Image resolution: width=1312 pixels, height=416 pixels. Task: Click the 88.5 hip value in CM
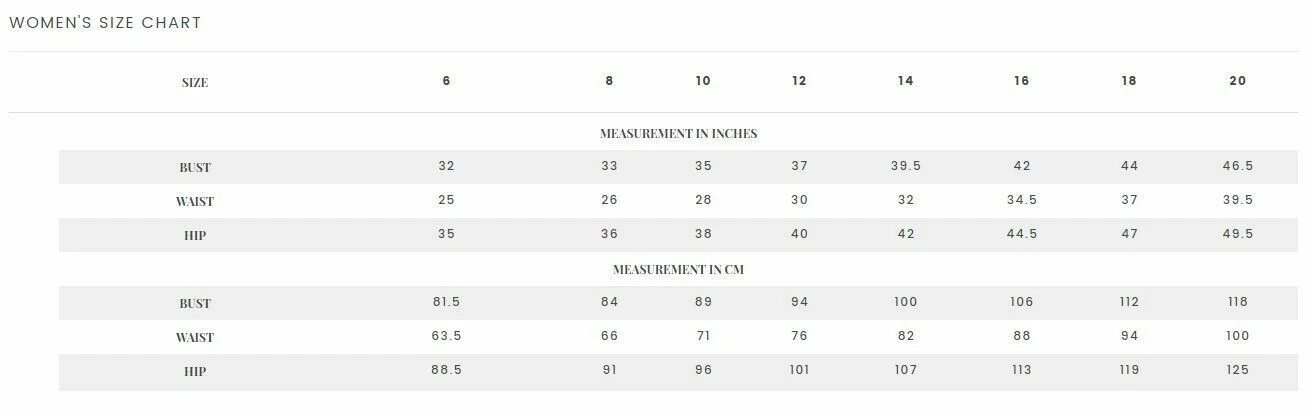(446, 370)
